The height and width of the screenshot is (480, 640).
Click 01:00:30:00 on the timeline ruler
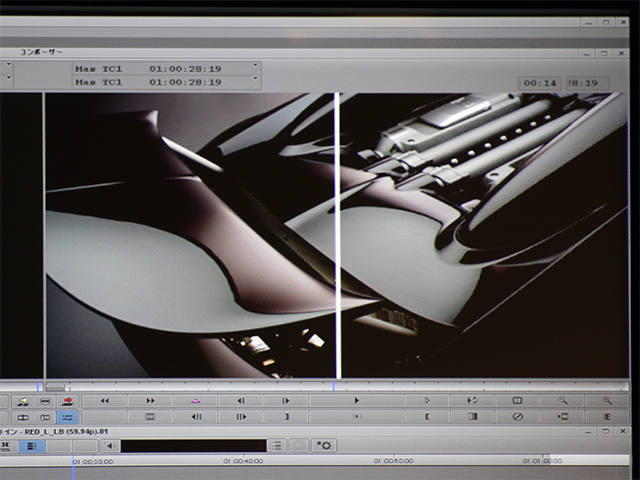click(93, 462)
